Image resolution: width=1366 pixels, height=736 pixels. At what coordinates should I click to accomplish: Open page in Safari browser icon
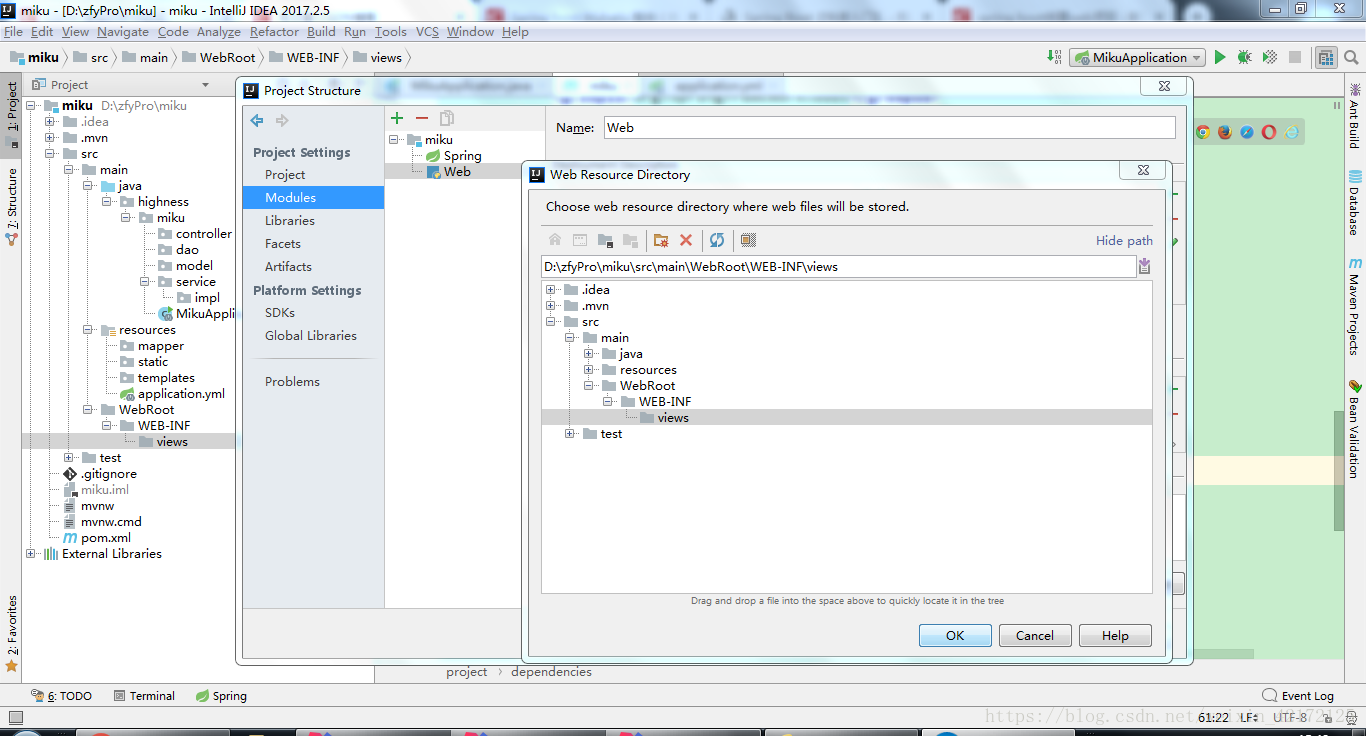click(x=1247, y=132)
